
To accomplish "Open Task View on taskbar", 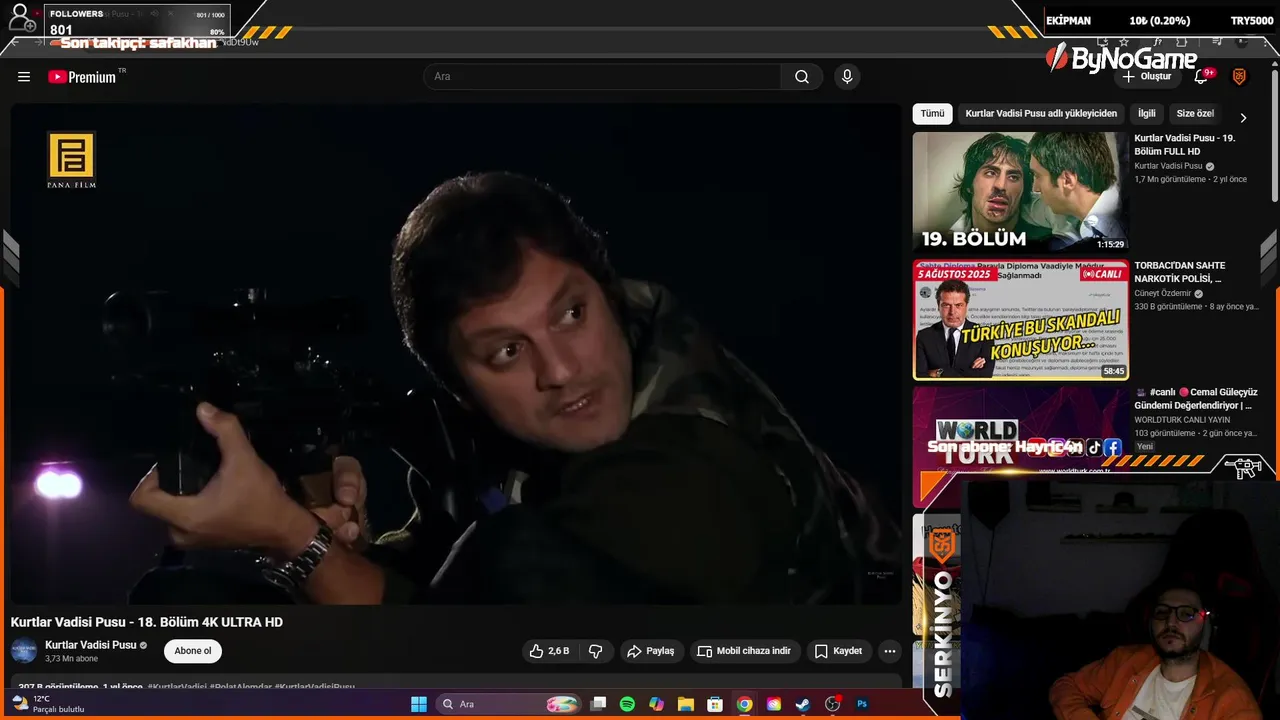I will pyautogui.click(x=598, y=704).
